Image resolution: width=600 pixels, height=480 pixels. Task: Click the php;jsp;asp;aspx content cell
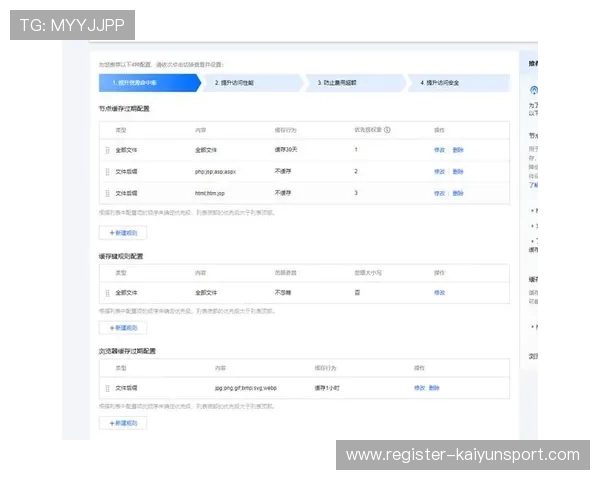(215, 172)
